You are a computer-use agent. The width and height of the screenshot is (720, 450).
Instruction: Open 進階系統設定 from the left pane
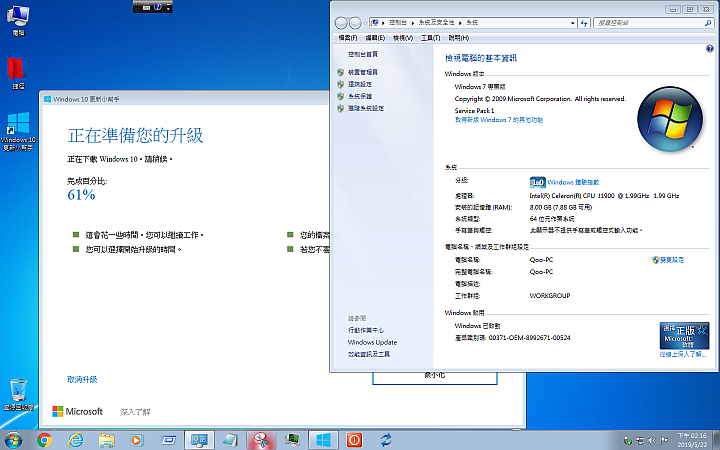pos(366,108)
